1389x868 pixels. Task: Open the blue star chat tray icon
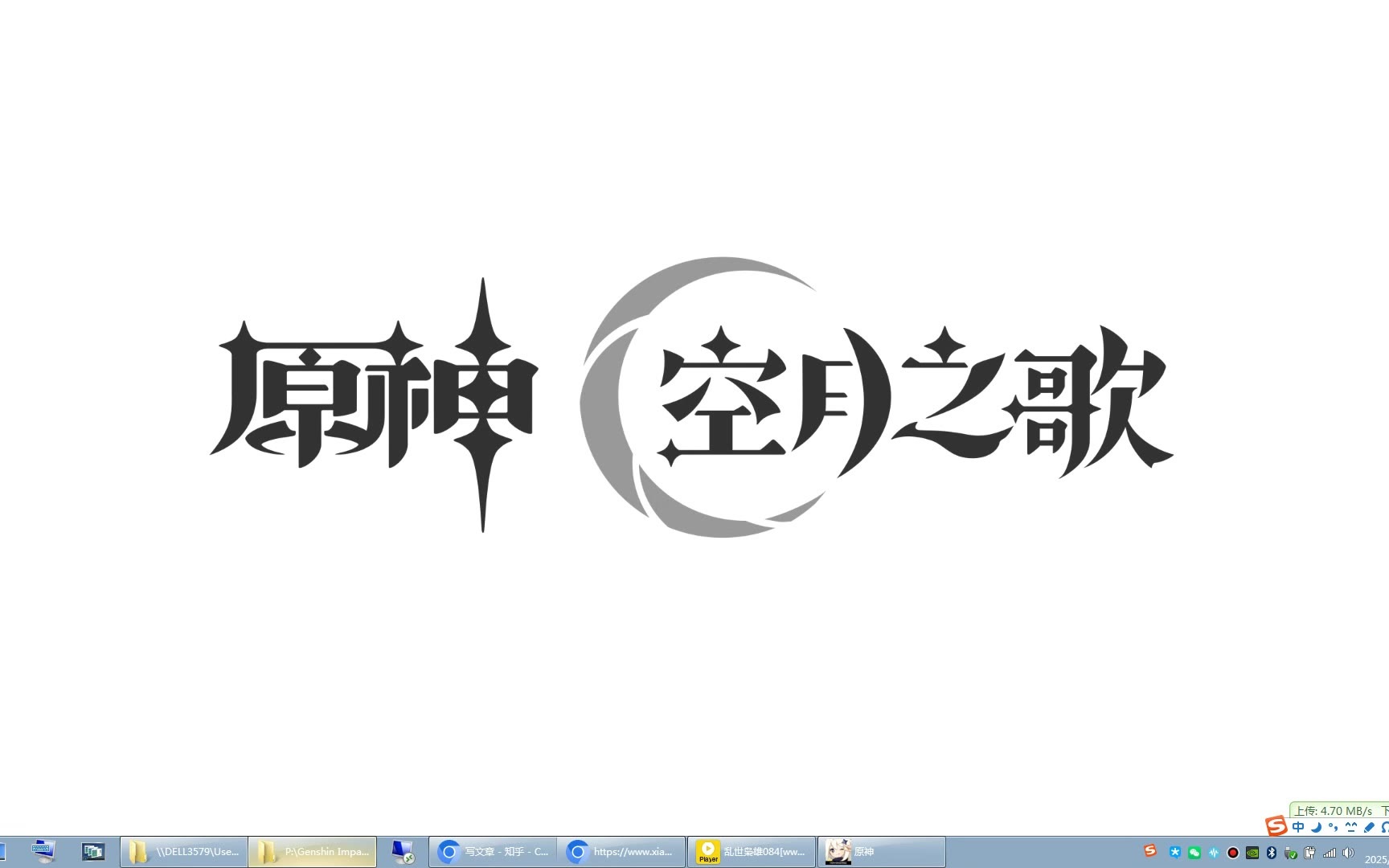click(1175, 853)
